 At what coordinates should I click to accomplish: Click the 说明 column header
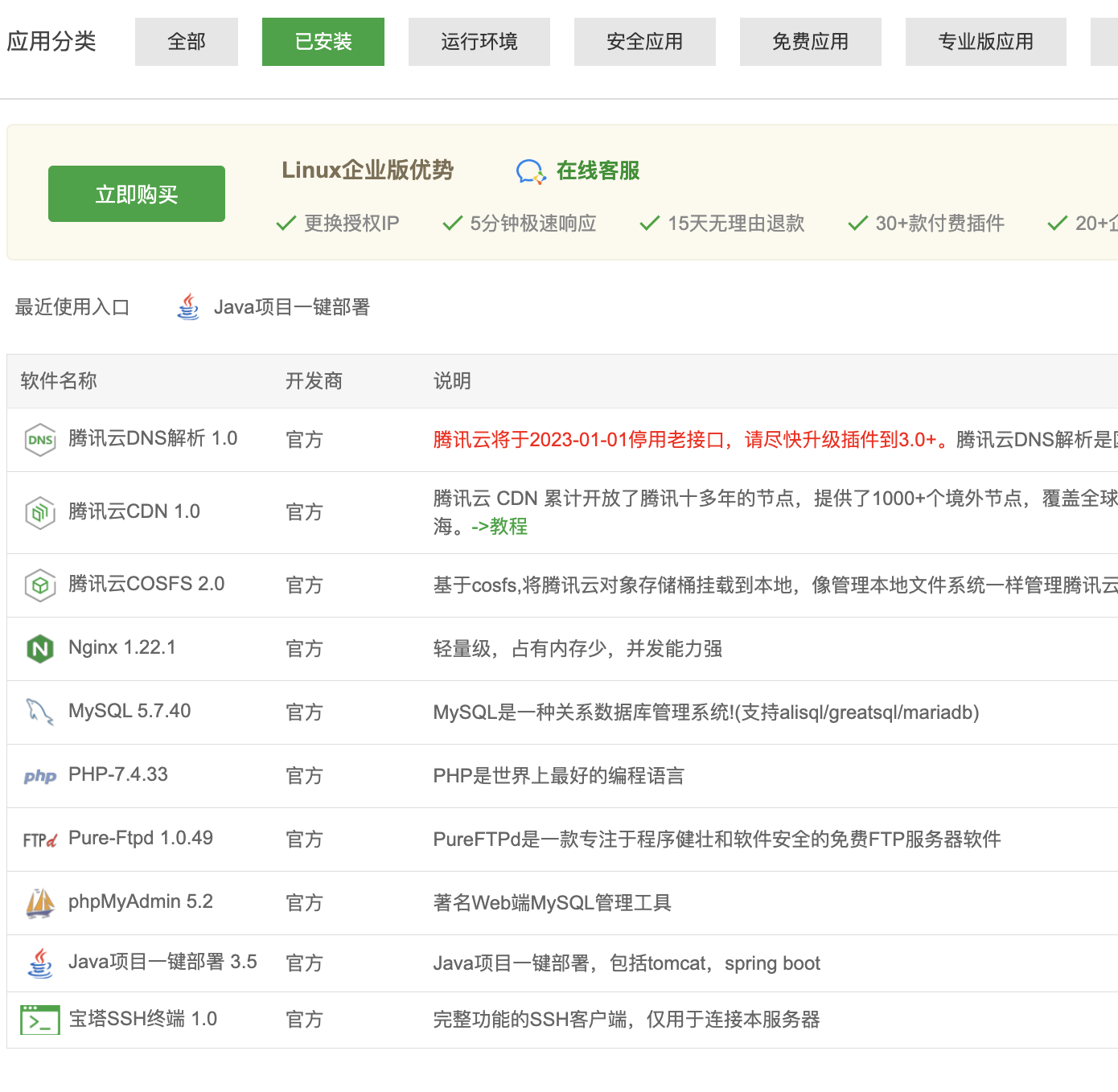(x=452, y=381)
